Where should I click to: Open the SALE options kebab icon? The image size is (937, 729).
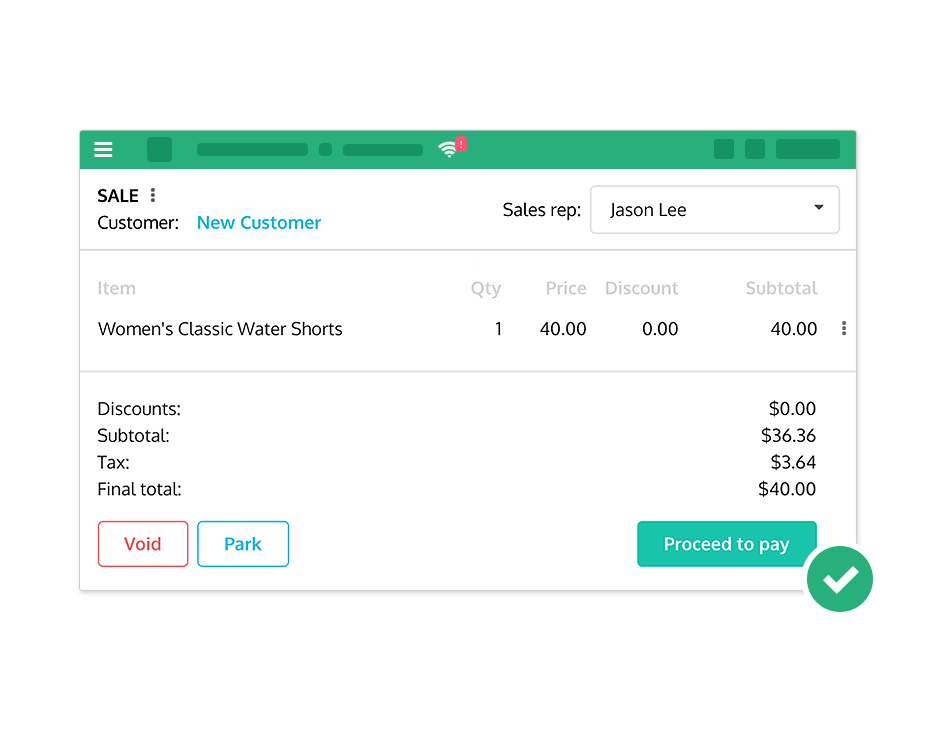pyautogui.click(x=153, y=195)
